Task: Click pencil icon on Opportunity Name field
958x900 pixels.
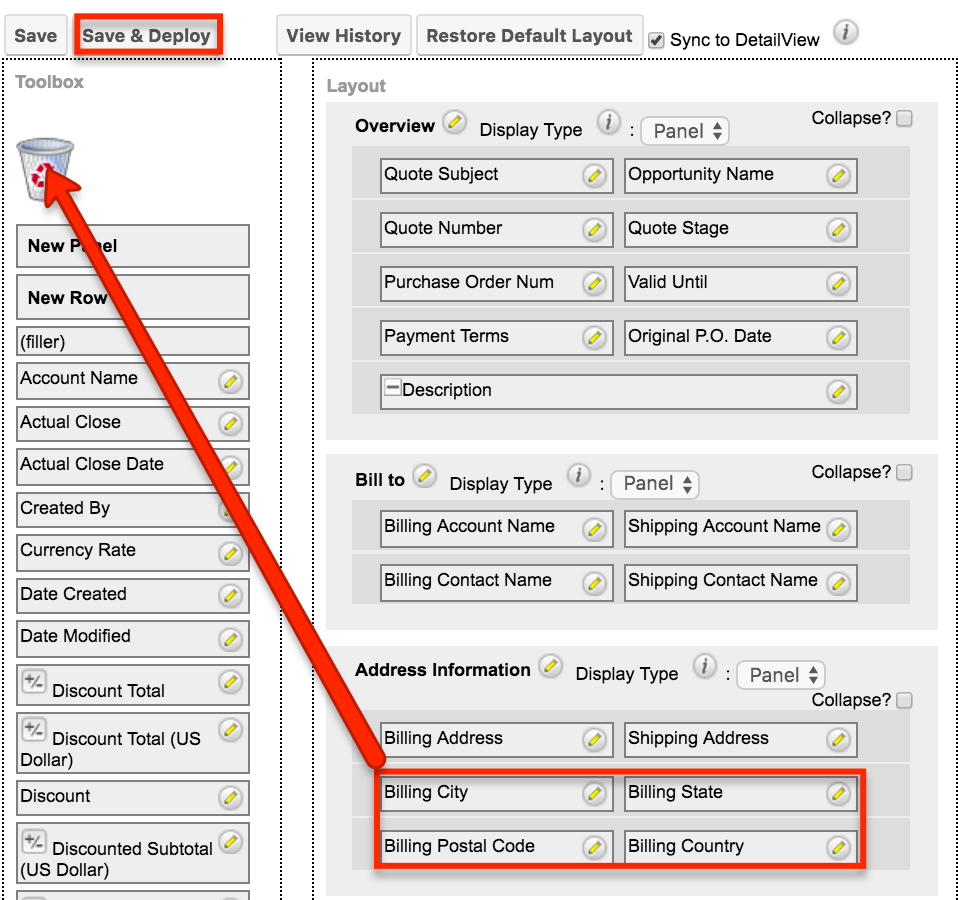Action: coord(838,176)
